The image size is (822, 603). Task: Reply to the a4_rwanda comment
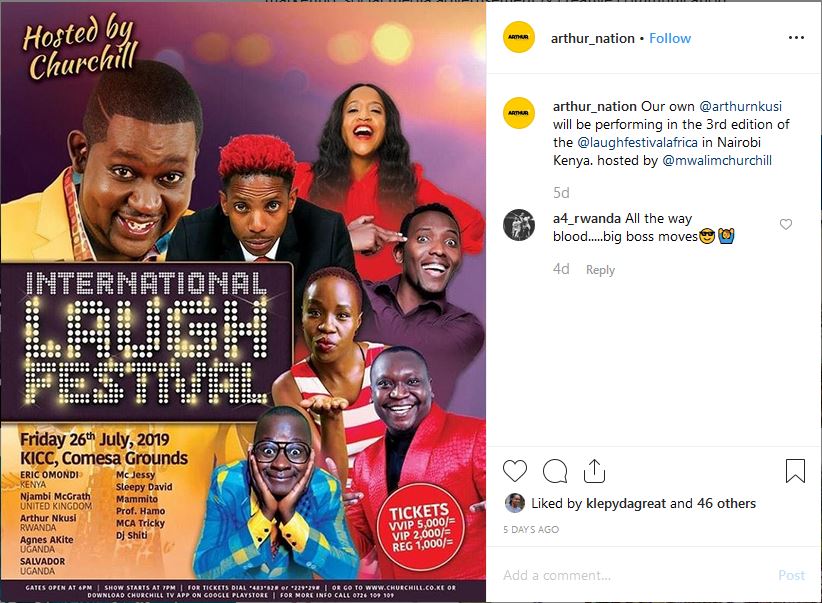[x=600, y=270]
